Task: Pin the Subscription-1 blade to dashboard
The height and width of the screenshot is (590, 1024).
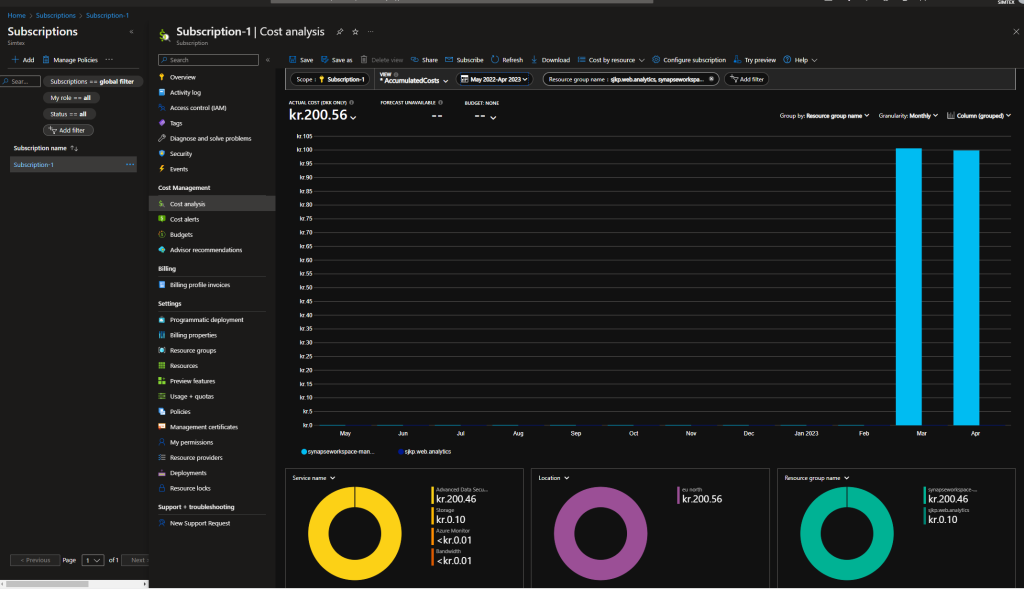Action: click(340, 32)
